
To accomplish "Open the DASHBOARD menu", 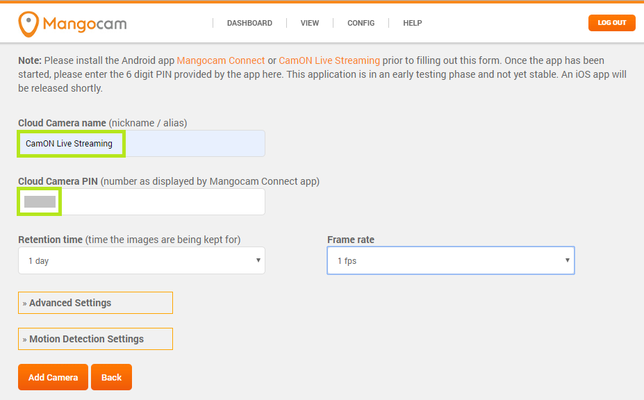I will point(249,23).
